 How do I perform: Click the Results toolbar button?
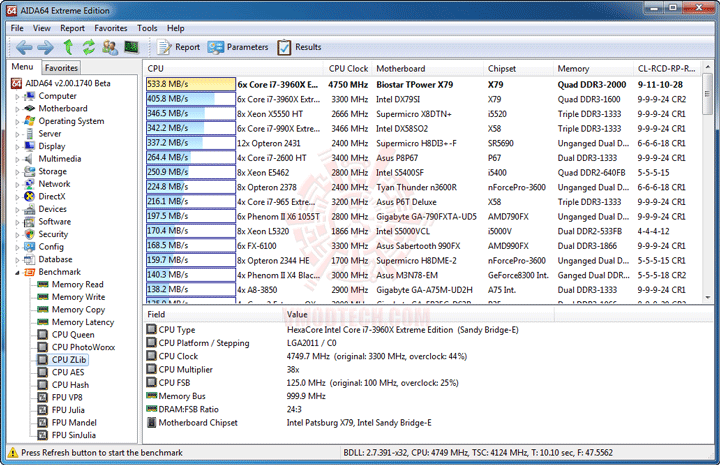pyautogui.click(x=299, y=47)
